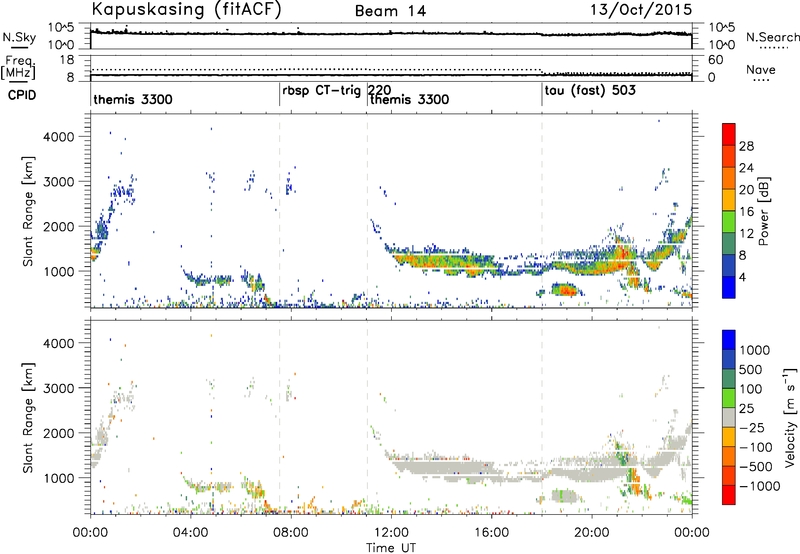Click the 18 MHz frequency tick label
Viewport: 800px width, 554px height.
pyautogui.click(x=67, y=60)
